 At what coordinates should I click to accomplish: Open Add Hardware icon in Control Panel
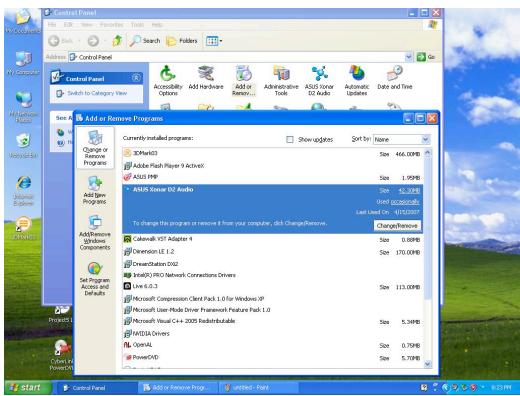click(206, 78)
